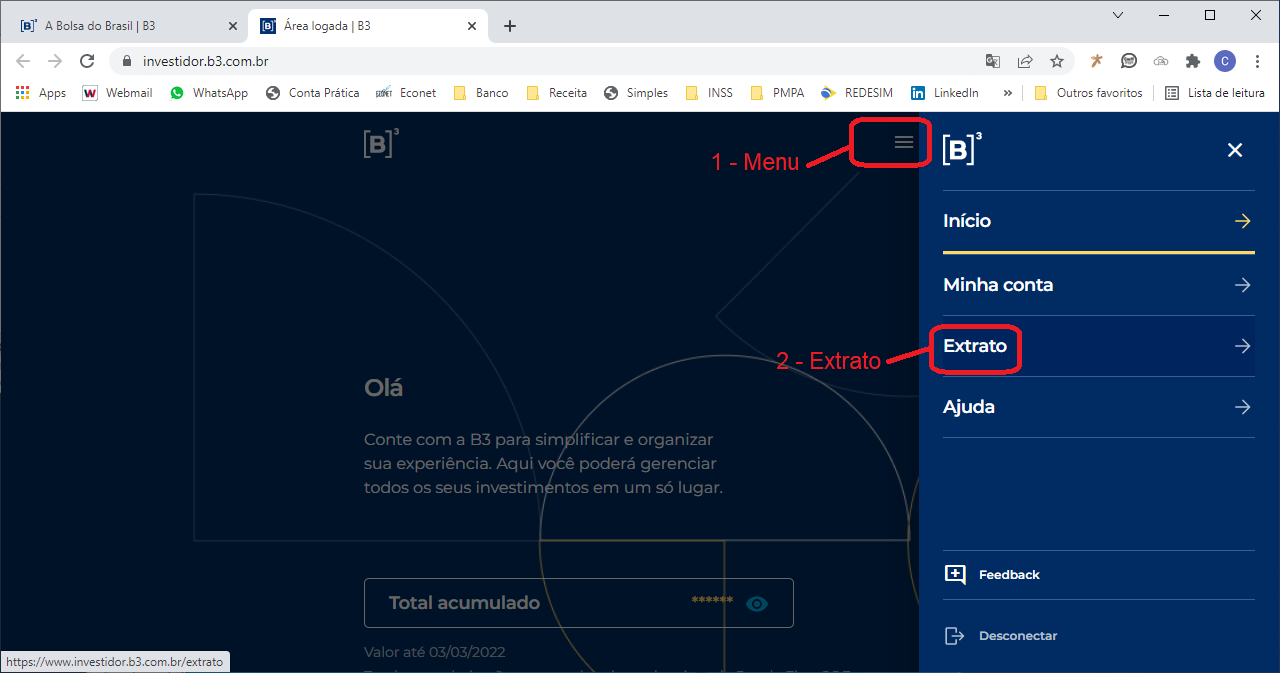Expand the Banco bookmark folder
The height and width of the screenshot is (688, 1280).
point(481,93)
